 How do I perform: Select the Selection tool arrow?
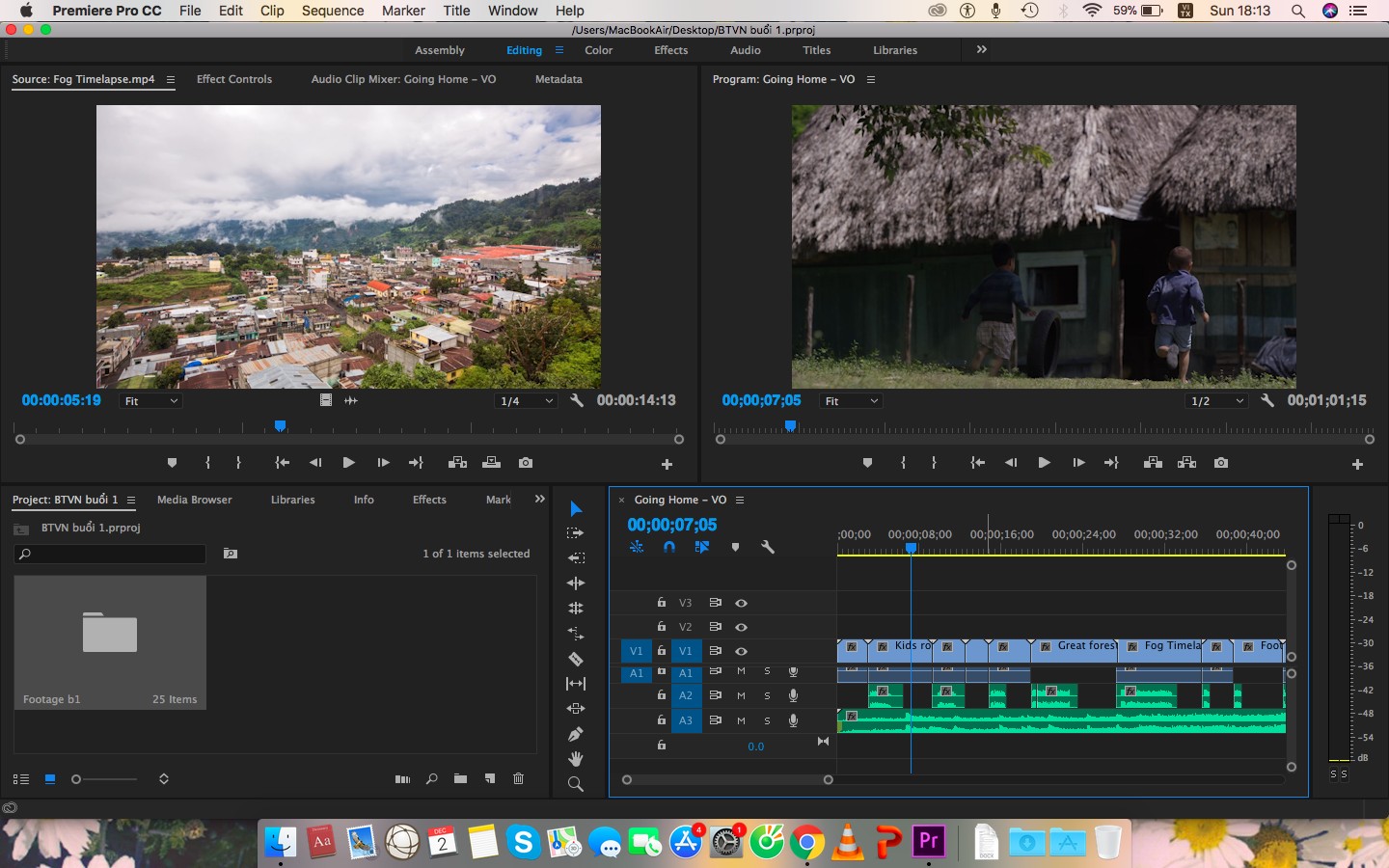pos(576,508)
